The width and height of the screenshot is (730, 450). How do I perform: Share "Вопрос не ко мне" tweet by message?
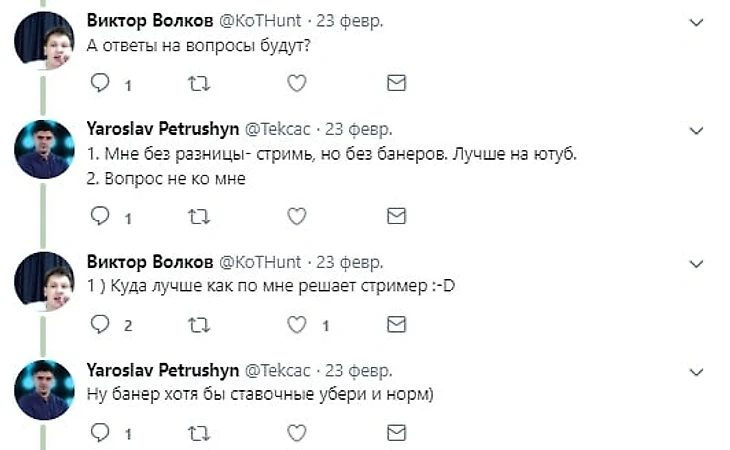pyautogui.click(x=396, y=215)
